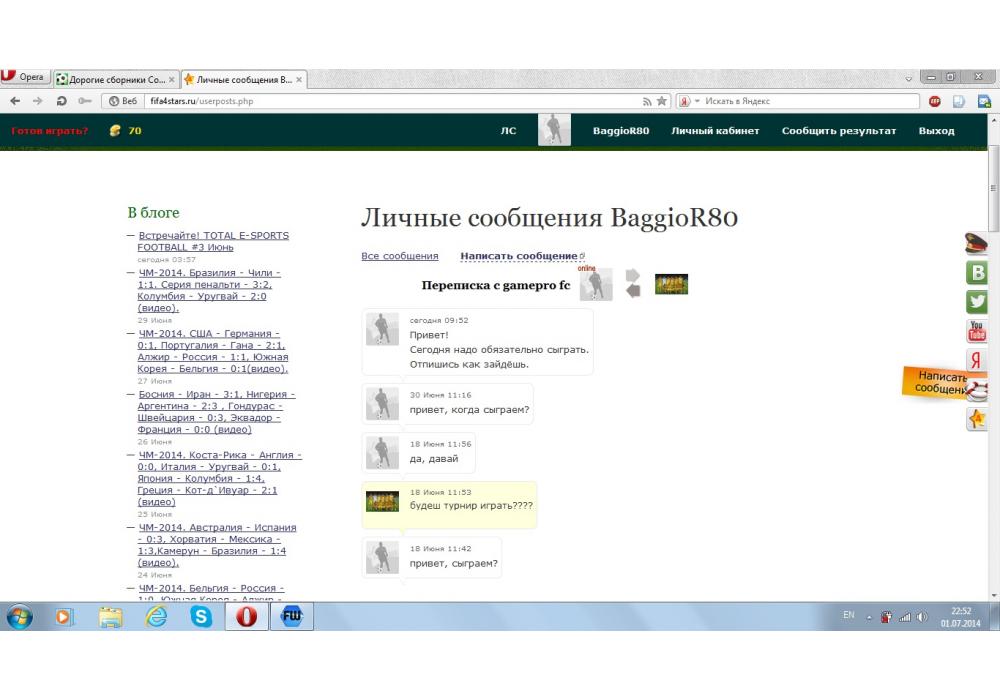Switch to the Дорогие сборники tab
The image size is (1000, 700).
[115, 79]
